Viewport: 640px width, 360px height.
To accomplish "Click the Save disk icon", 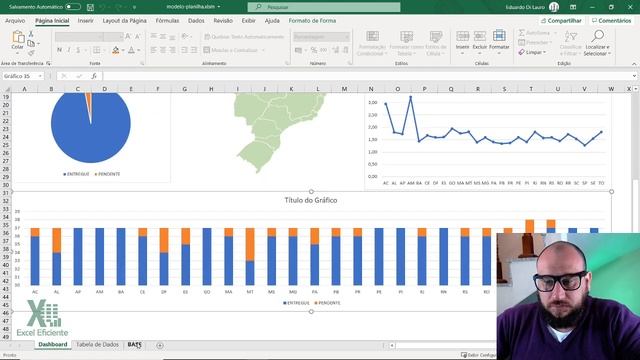I will (x=91, y=7).
